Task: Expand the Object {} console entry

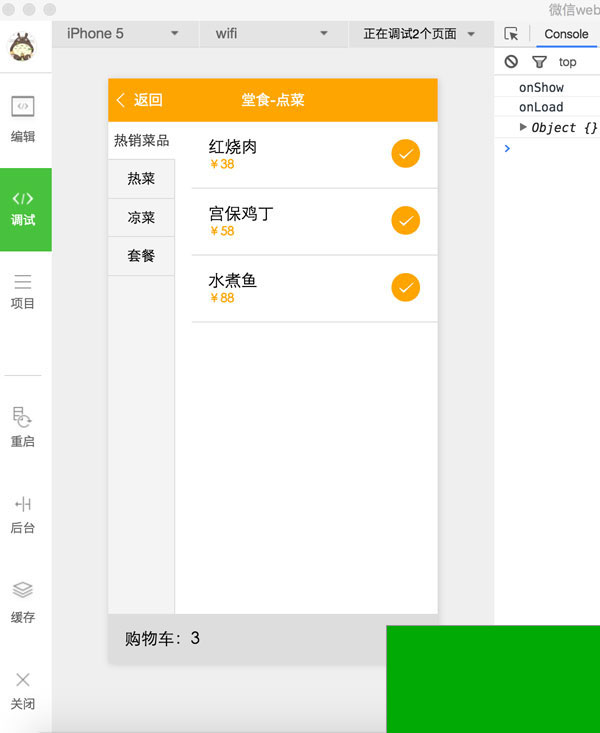Action: click(x=524, y=127)
